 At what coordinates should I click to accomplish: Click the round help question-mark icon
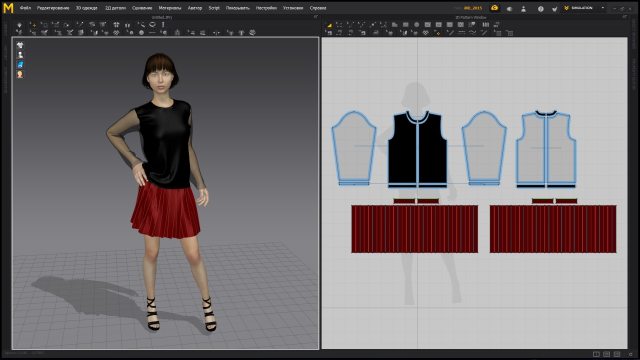coord(540,8)
